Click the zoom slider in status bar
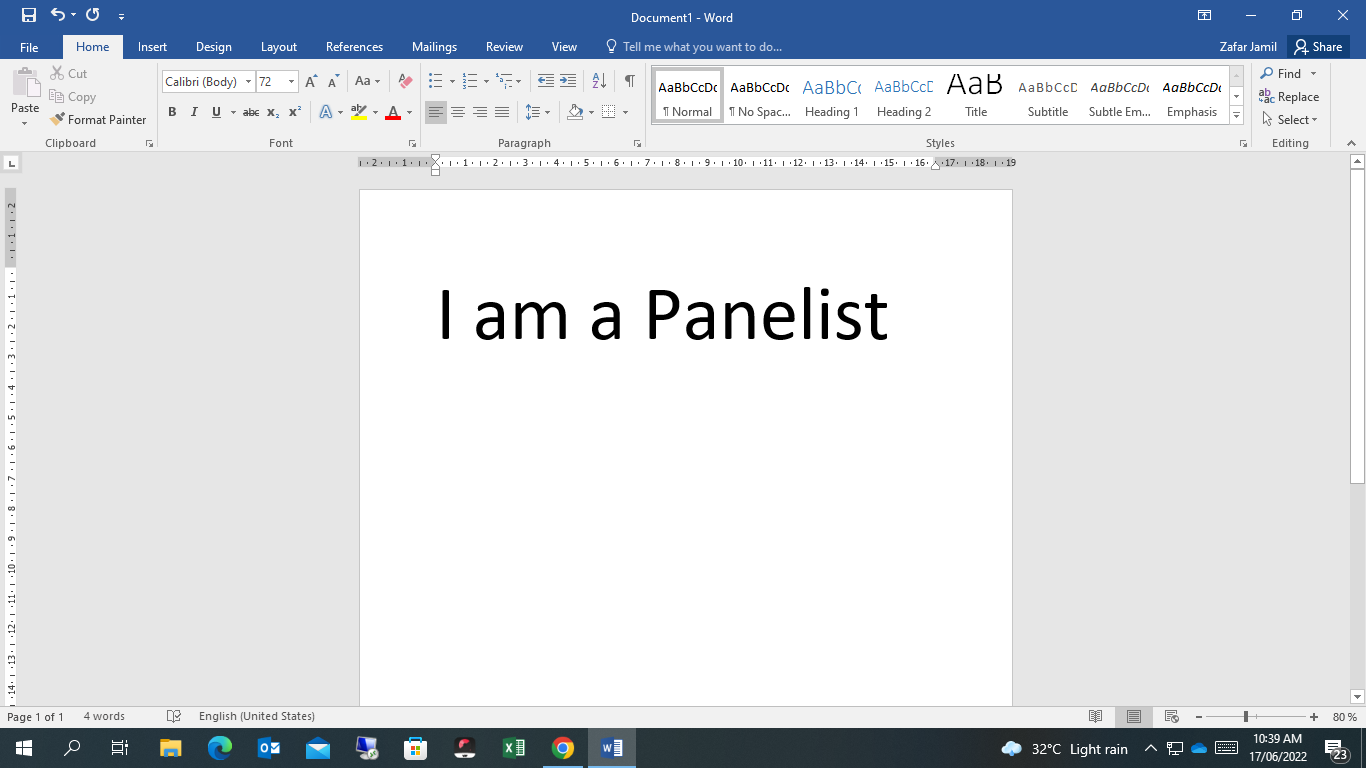The width and height of the screenshot is (1366, 768). click(1246, 717)
